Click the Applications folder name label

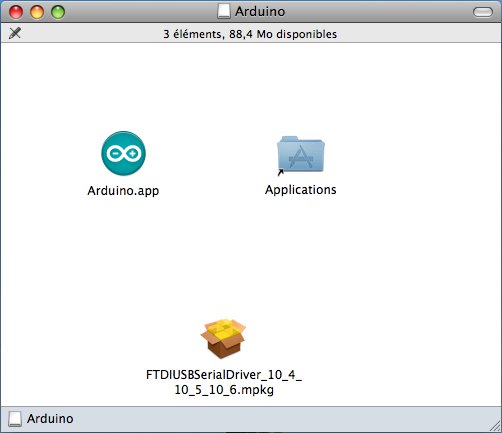(x=301, y=190)
